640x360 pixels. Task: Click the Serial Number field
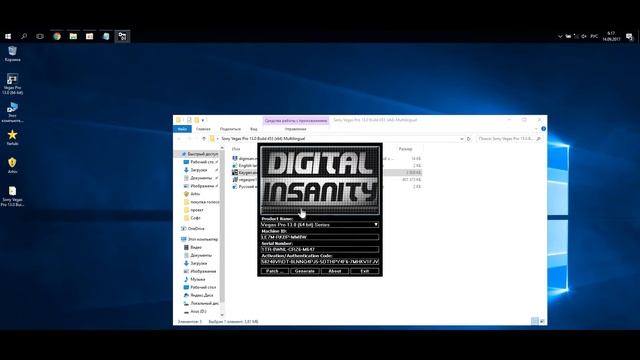click(320, 249)
